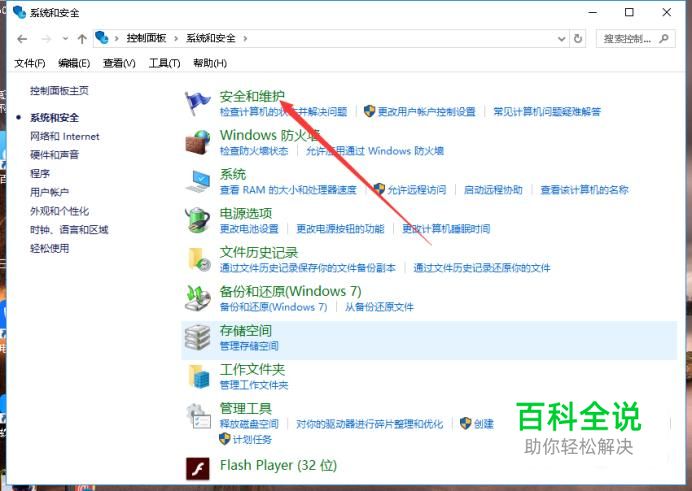The image size is (692, 491).
Task: Open the Flash Player red icon
Action: click(x=198, y=468)
